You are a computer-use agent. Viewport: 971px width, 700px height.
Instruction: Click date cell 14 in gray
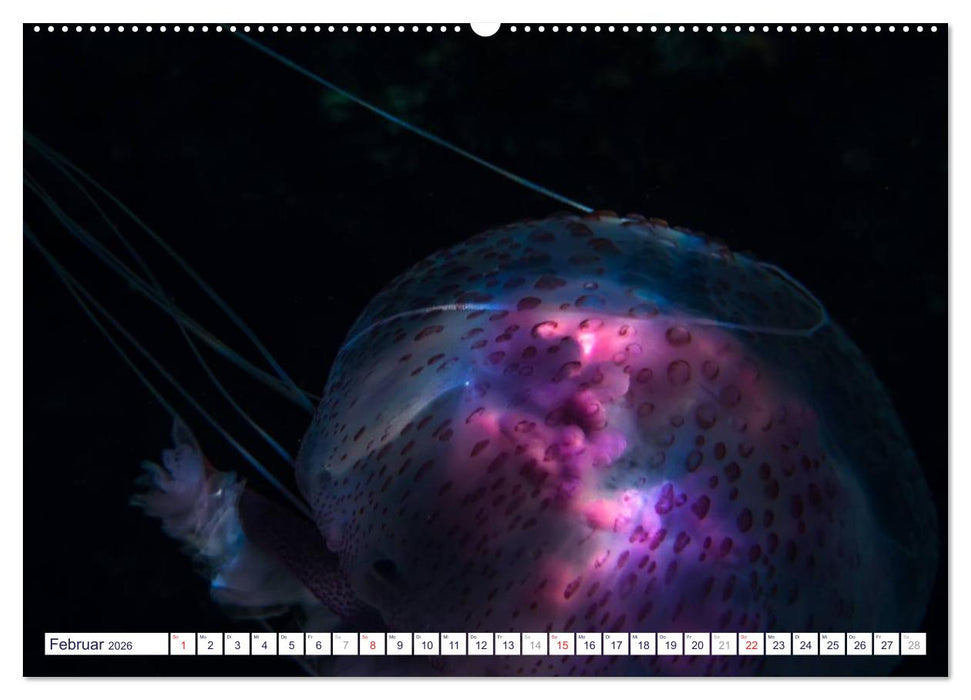coord(535,645)
